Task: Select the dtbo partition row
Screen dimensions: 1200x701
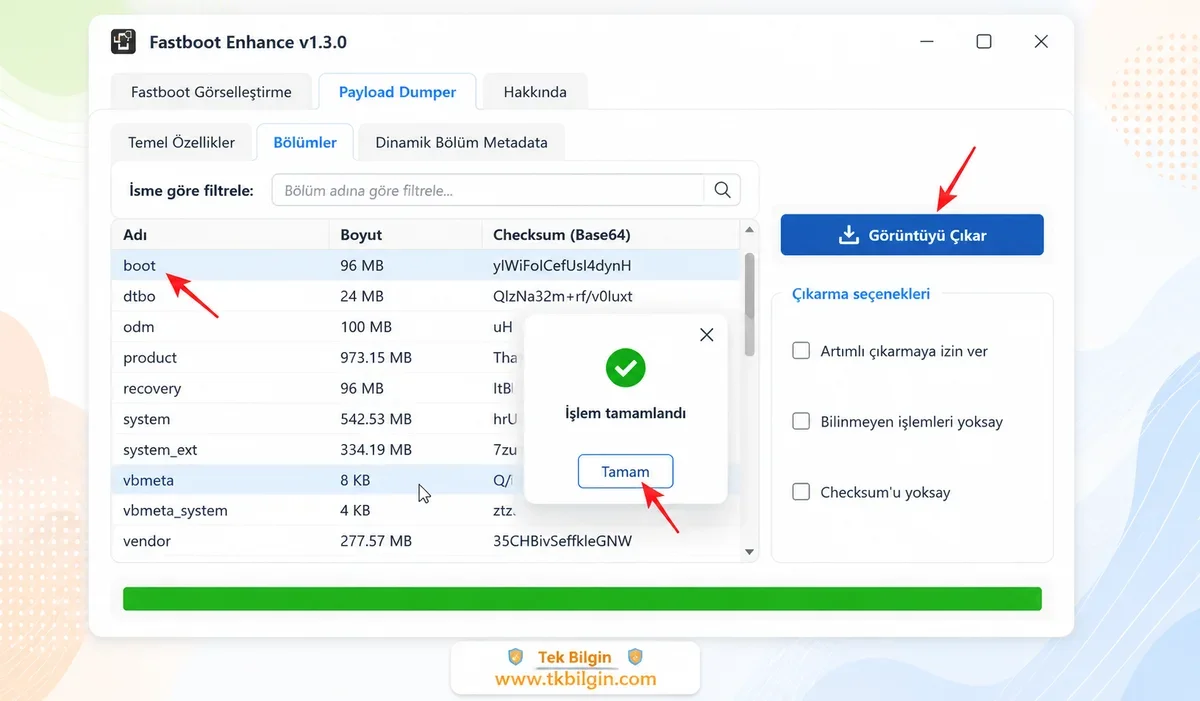Action: click(426, 296)
